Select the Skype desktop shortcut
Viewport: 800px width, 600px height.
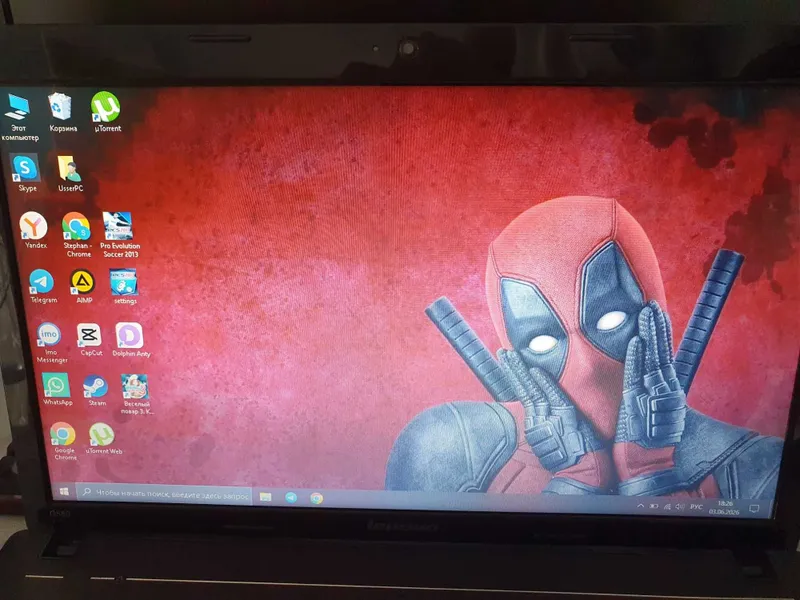pyautogui.click(x=26, y=173)
